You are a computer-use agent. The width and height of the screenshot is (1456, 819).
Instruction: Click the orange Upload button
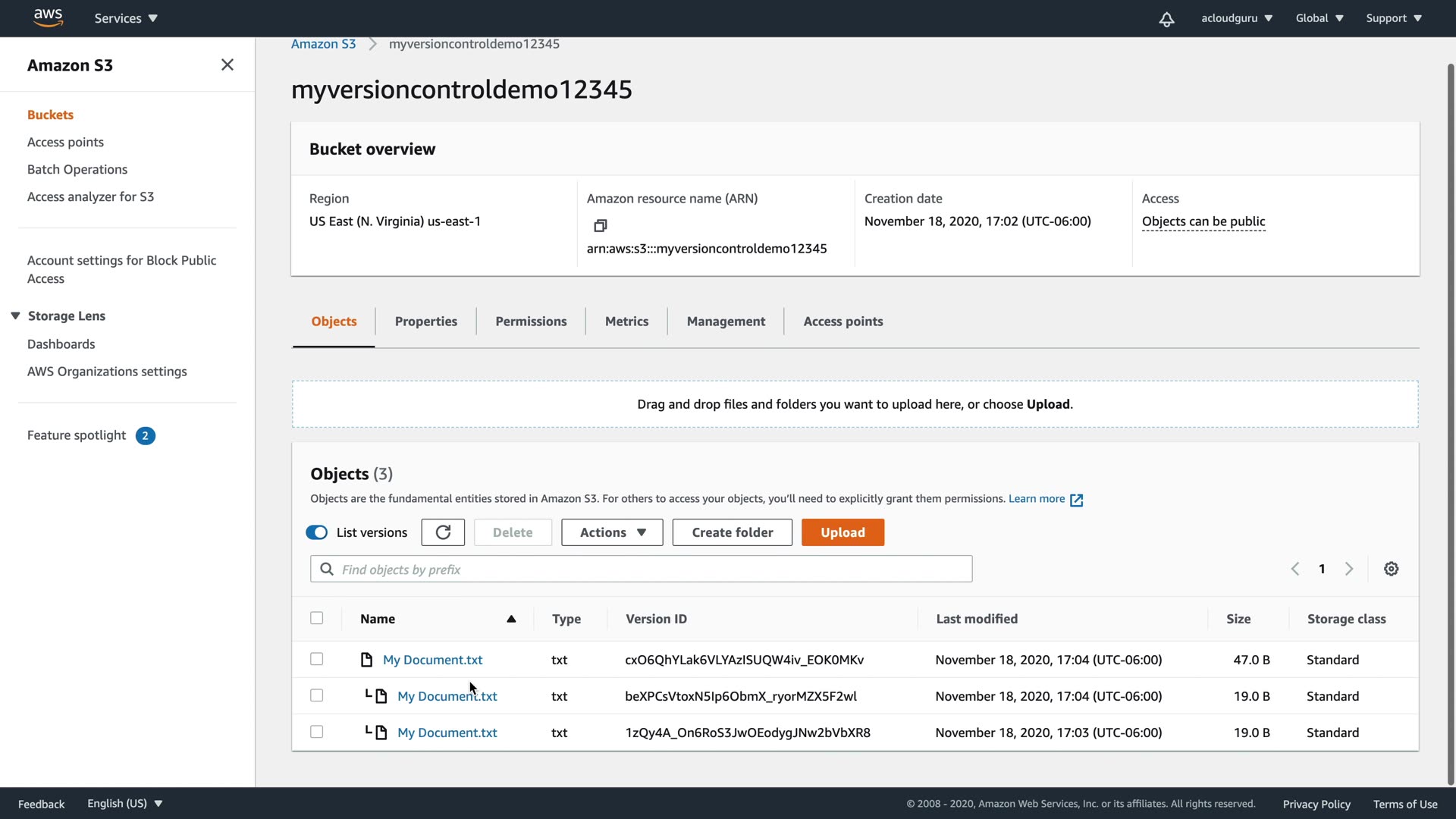843,532
